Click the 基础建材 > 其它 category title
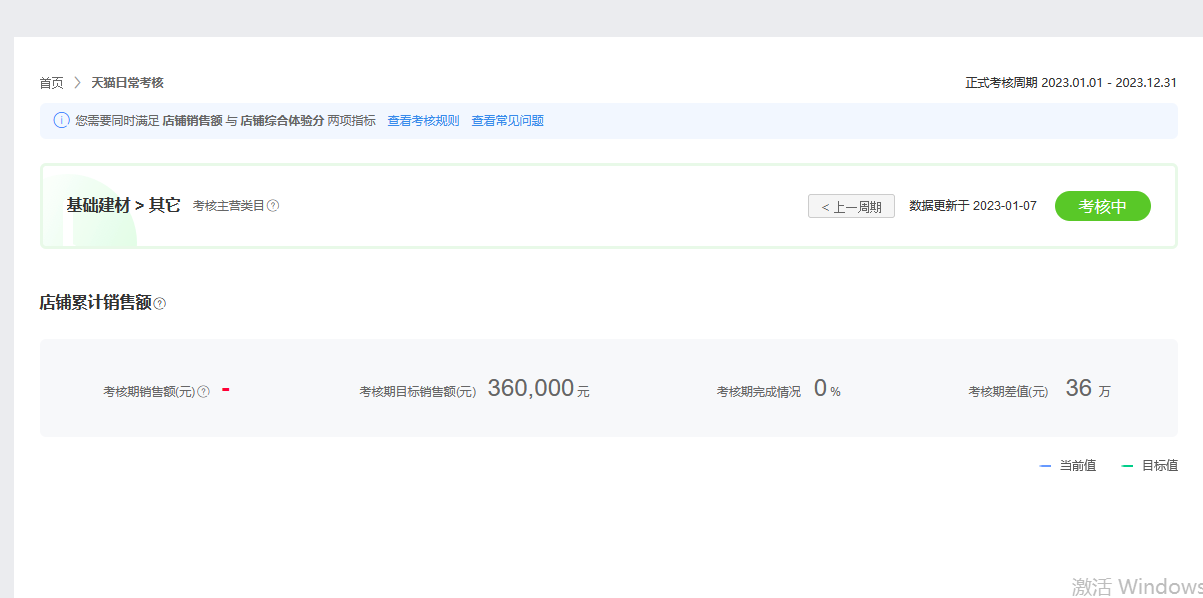This screenshot has width=1203, height=598. click(x=123, y=205)
